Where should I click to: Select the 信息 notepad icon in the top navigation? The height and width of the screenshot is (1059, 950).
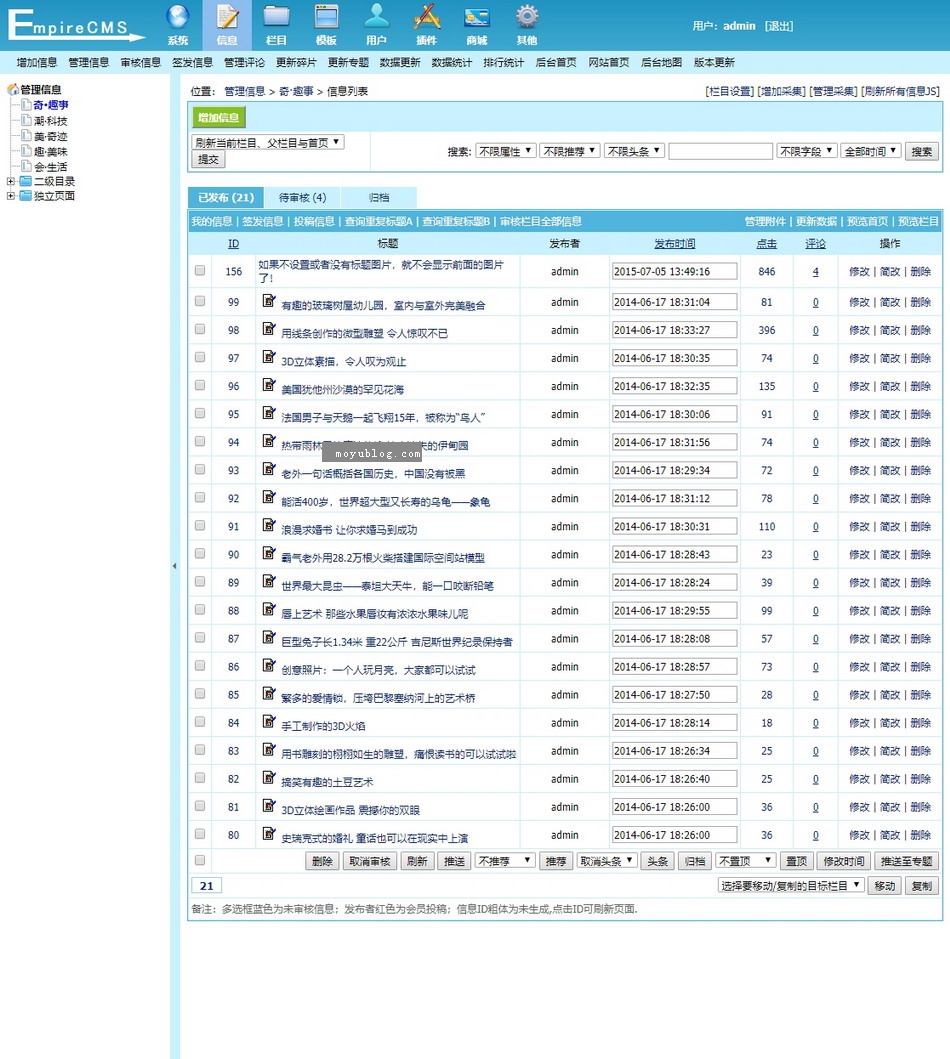pos(227,17)
